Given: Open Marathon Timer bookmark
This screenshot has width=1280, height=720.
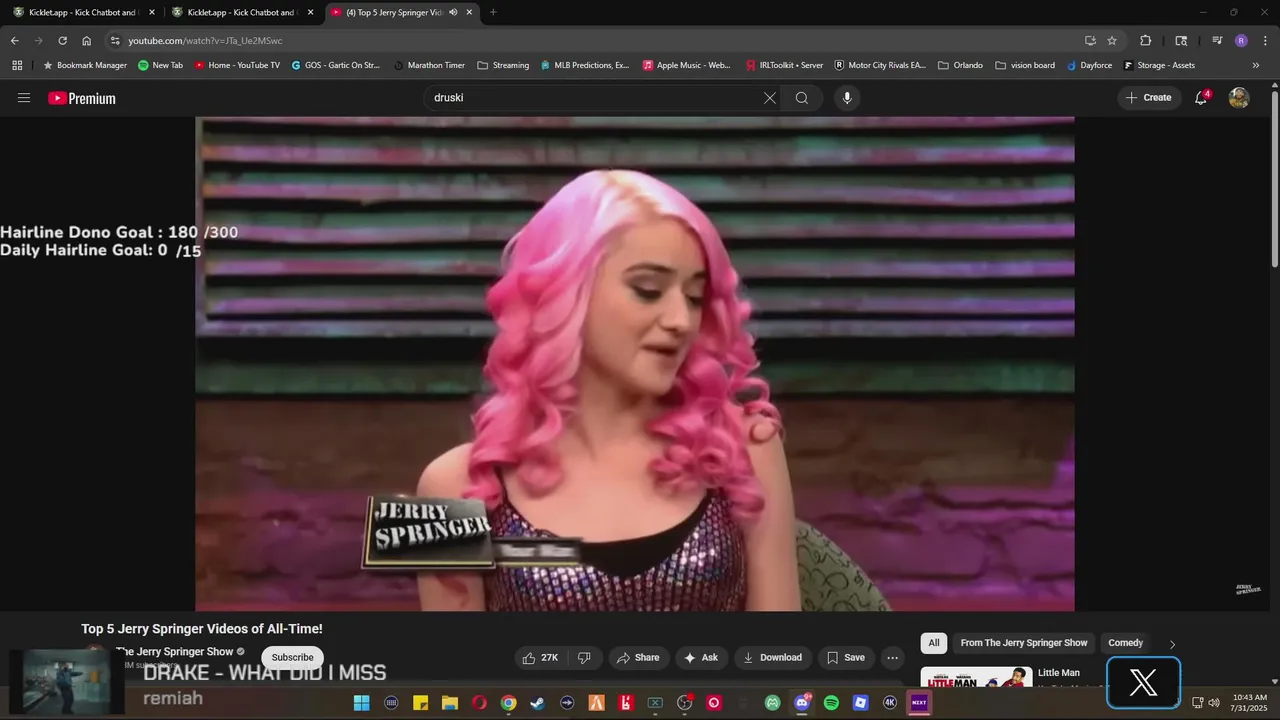Looking at the screenshot, I should [x=429, y=65].
